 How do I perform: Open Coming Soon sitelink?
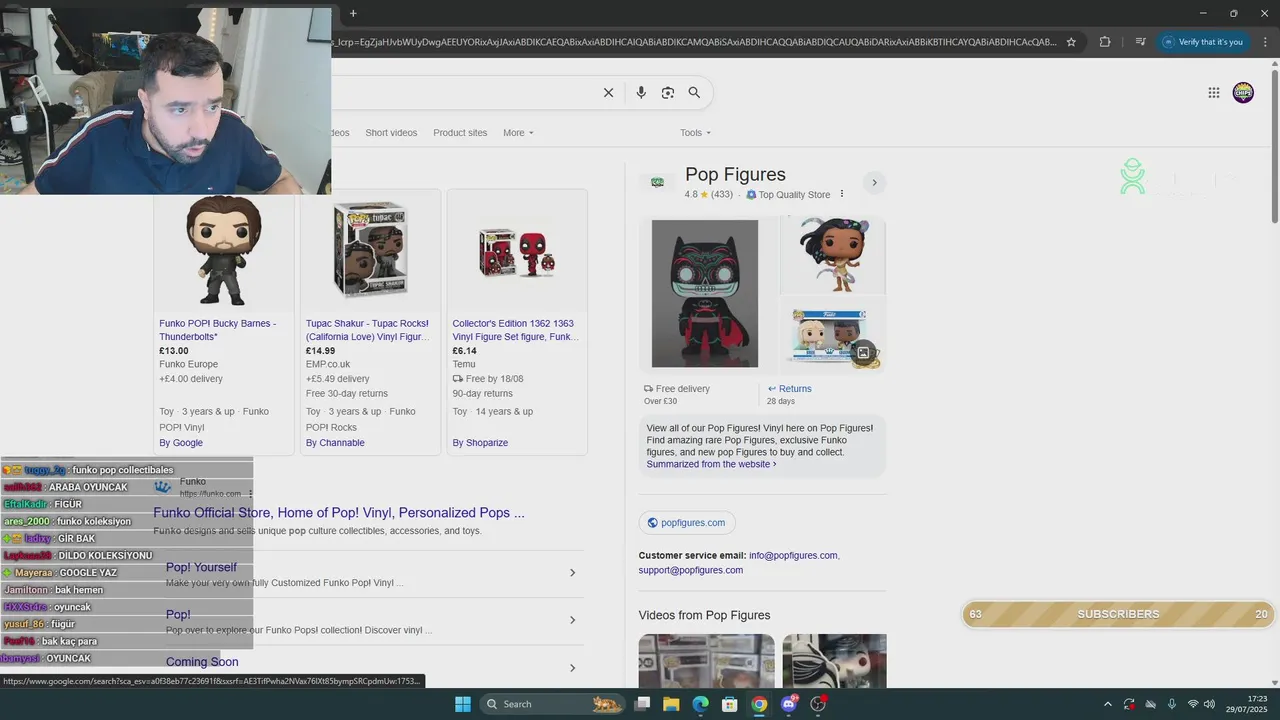click(x=202, y=662)
